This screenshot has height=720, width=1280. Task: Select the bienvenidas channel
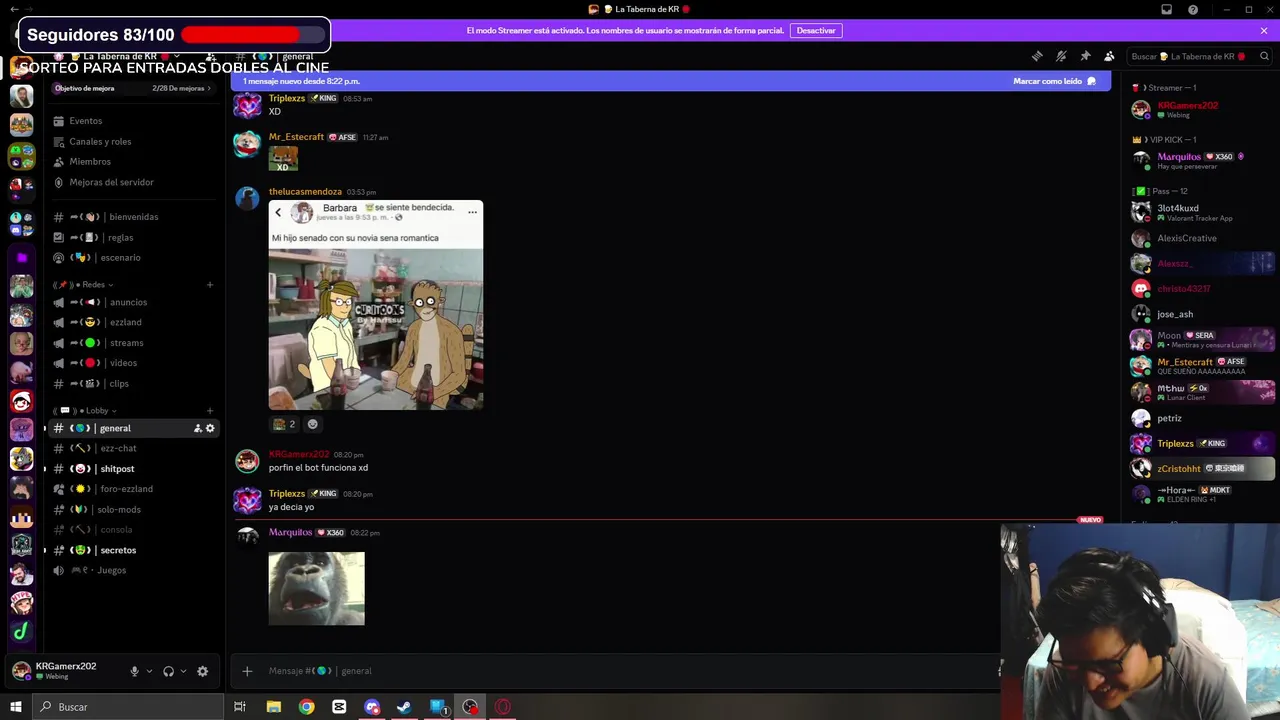tap(133, 216)
